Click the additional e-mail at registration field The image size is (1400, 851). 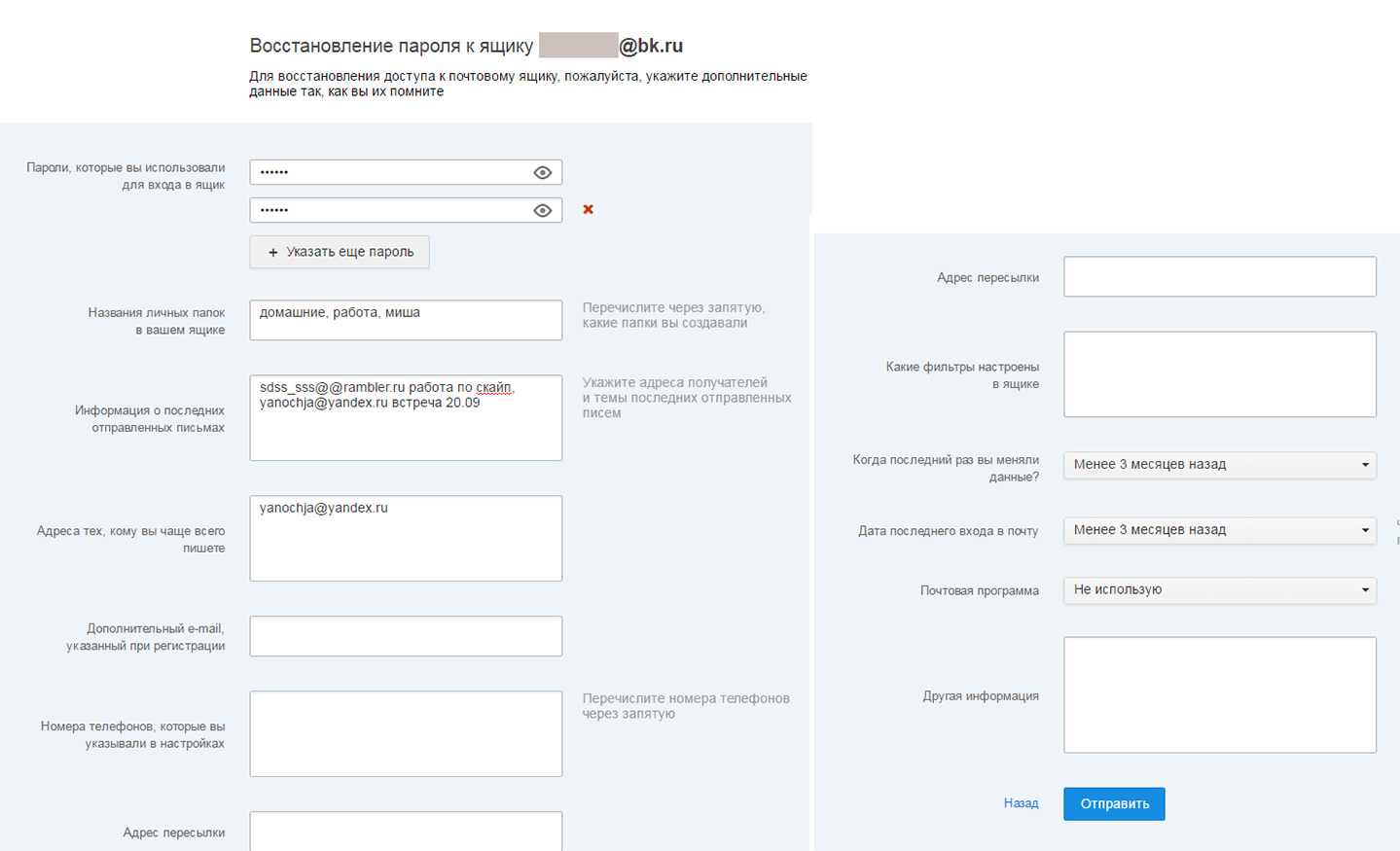406,636
